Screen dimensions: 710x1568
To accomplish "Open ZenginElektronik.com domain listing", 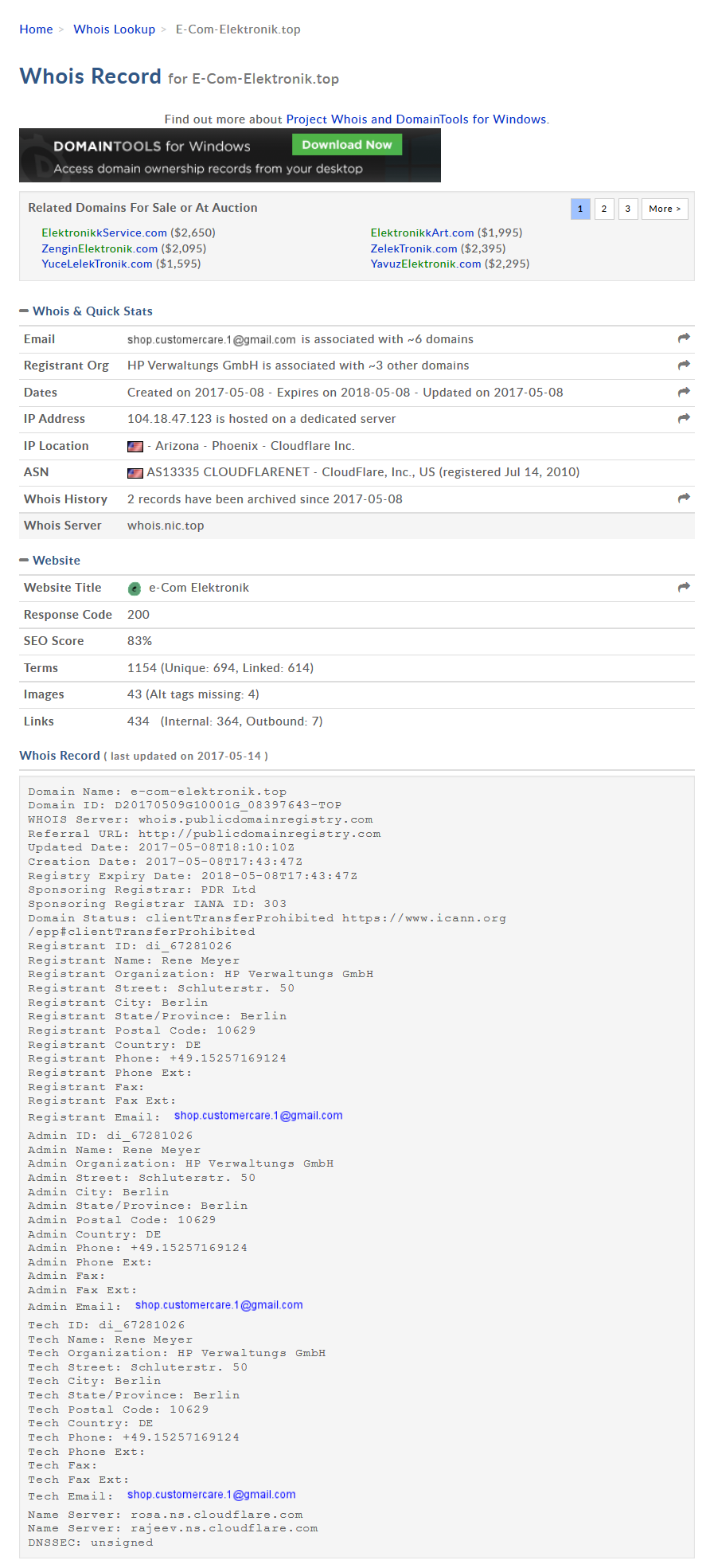I will tap(99, 248).
